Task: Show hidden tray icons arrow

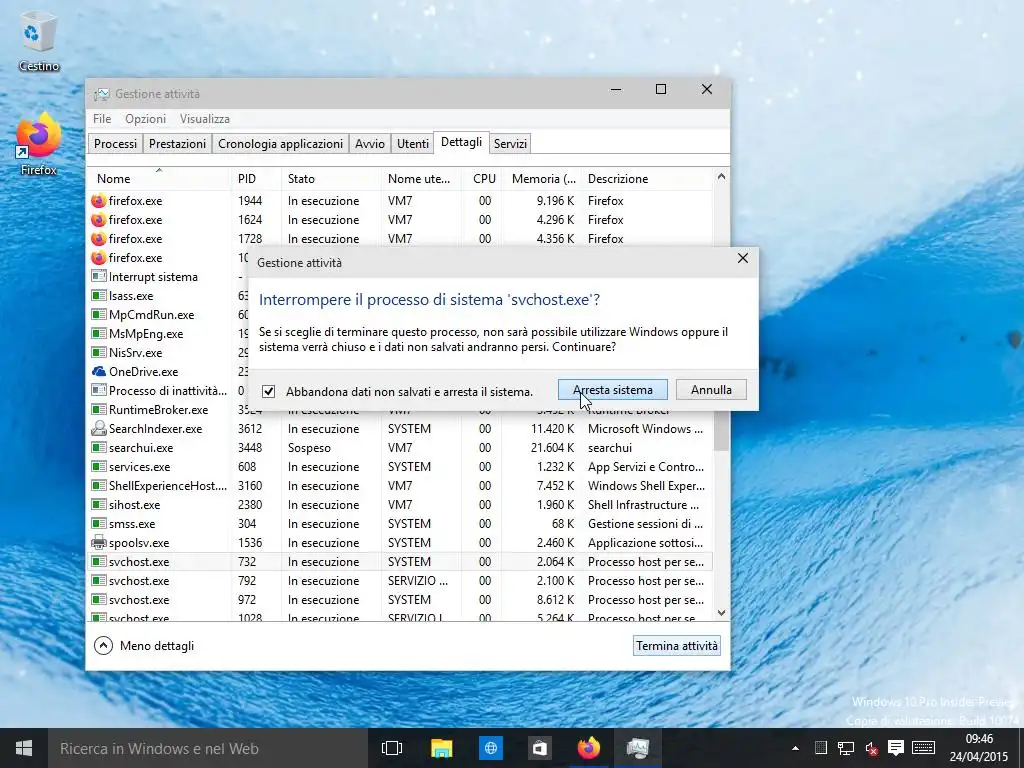Action: tap(795, 748)
